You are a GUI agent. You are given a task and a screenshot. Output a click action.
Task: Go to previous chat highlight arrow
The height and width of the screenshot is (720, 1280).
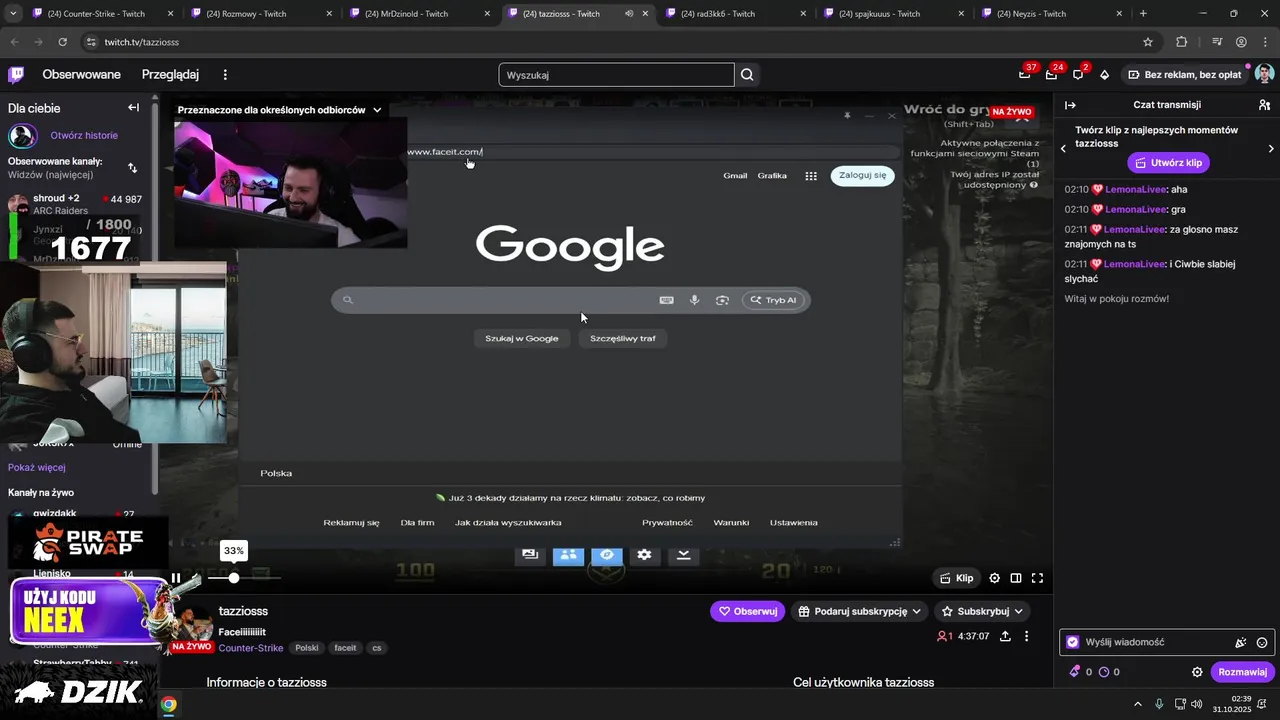tap(1063, 148)
